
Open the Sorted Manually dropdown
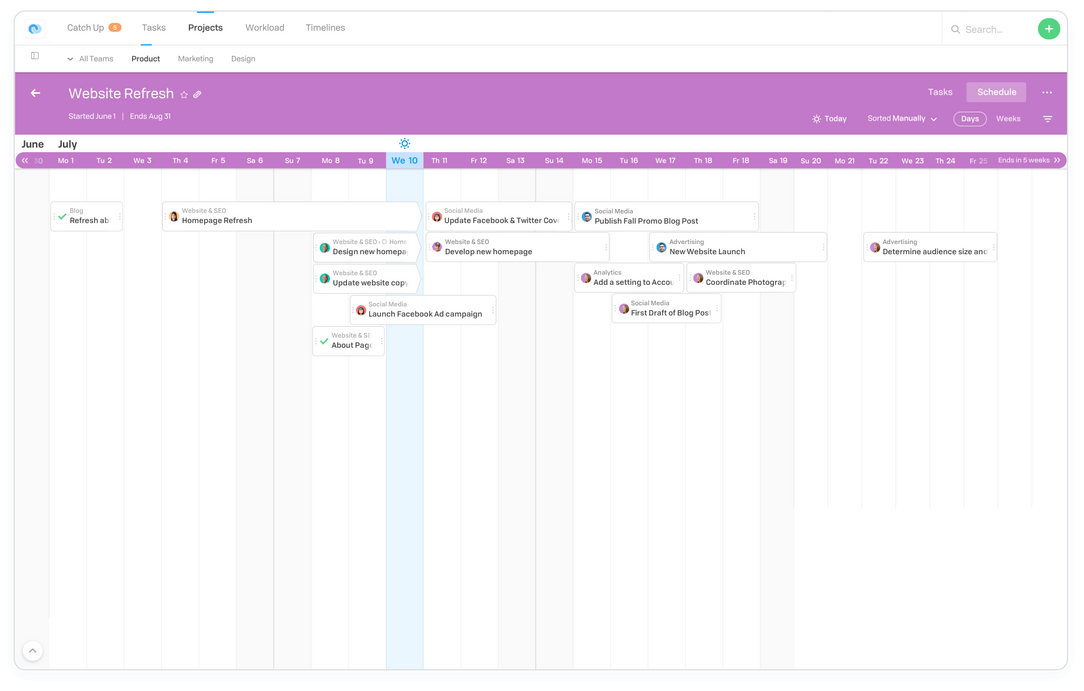[902, 119]
